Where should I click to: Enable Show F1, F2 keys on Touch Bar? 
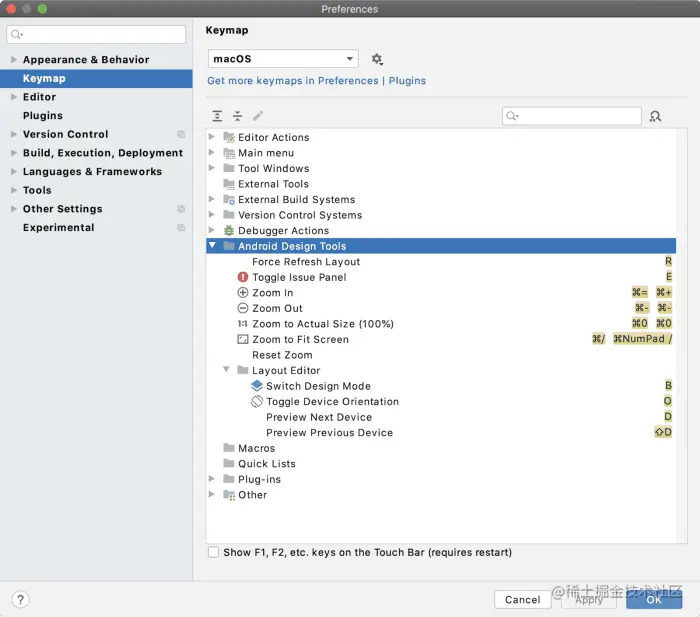coord(213,552)
